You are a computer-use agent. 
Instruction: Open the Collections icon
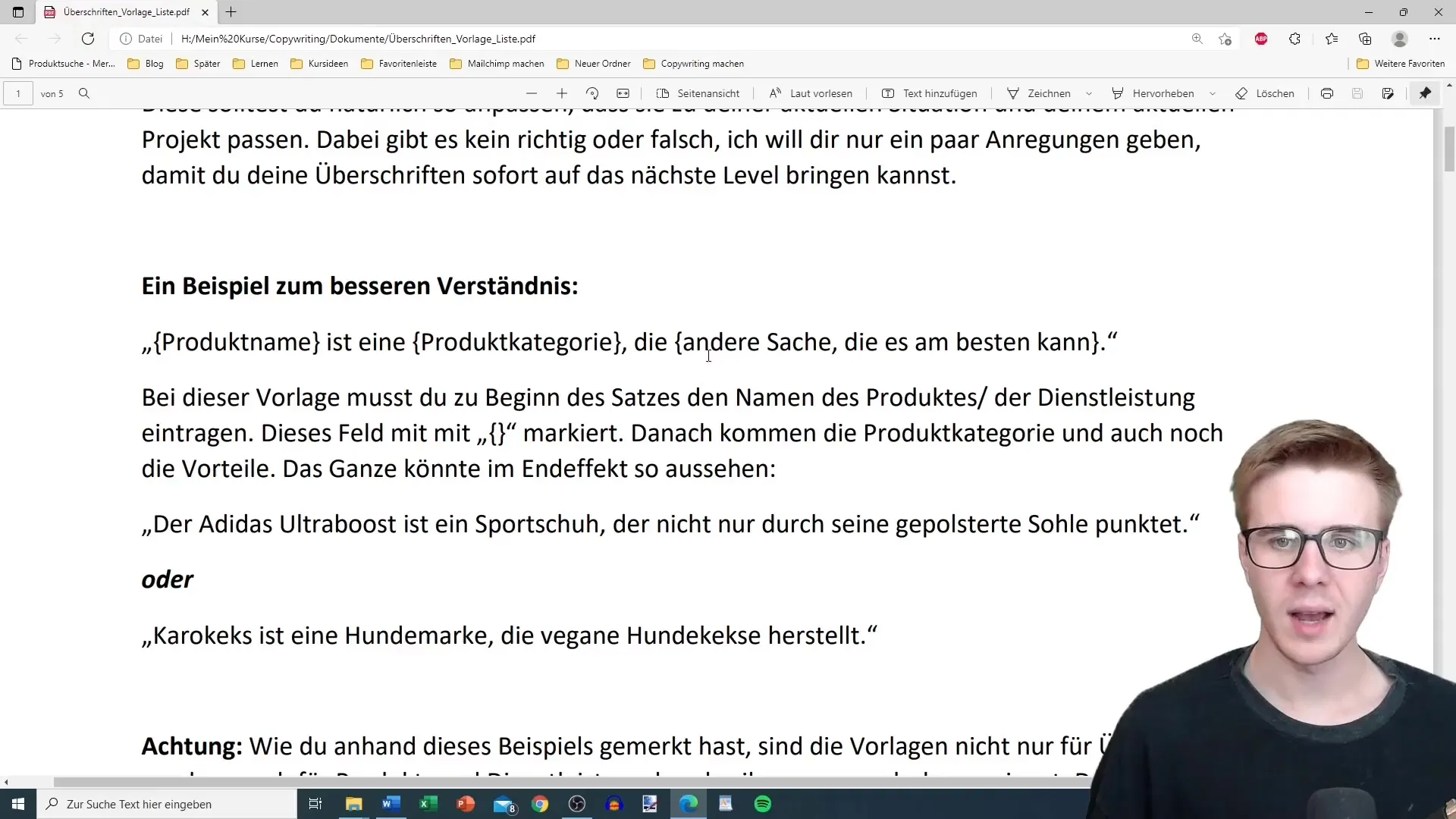pos(1365,39)
